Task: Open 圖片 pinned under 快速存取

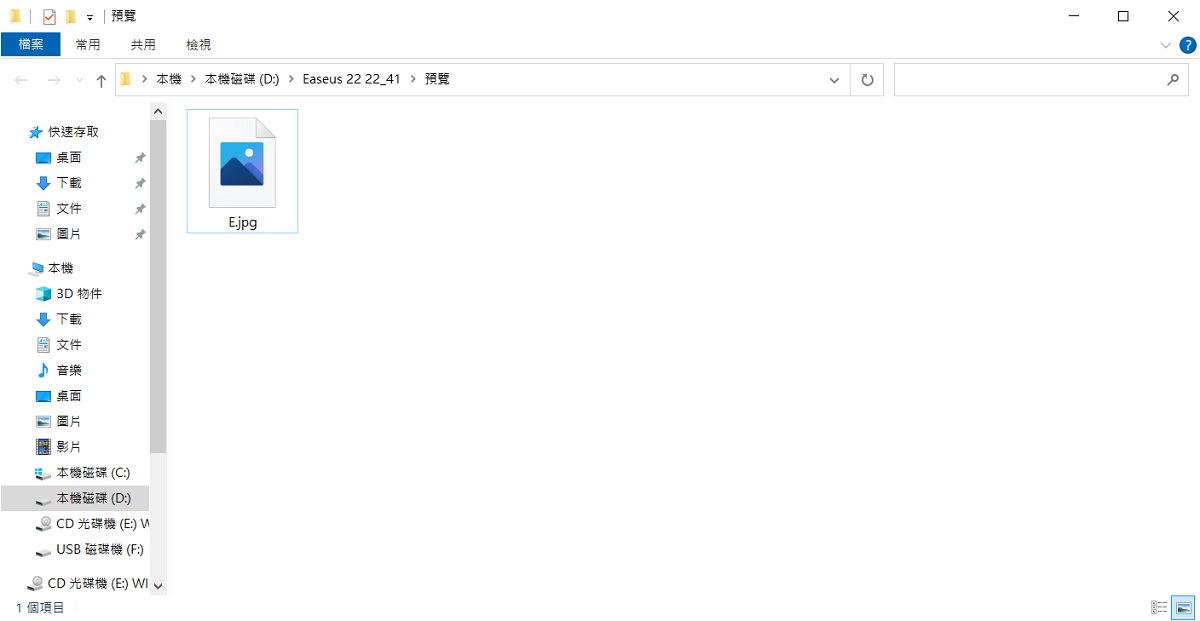Action: (69, 234)
